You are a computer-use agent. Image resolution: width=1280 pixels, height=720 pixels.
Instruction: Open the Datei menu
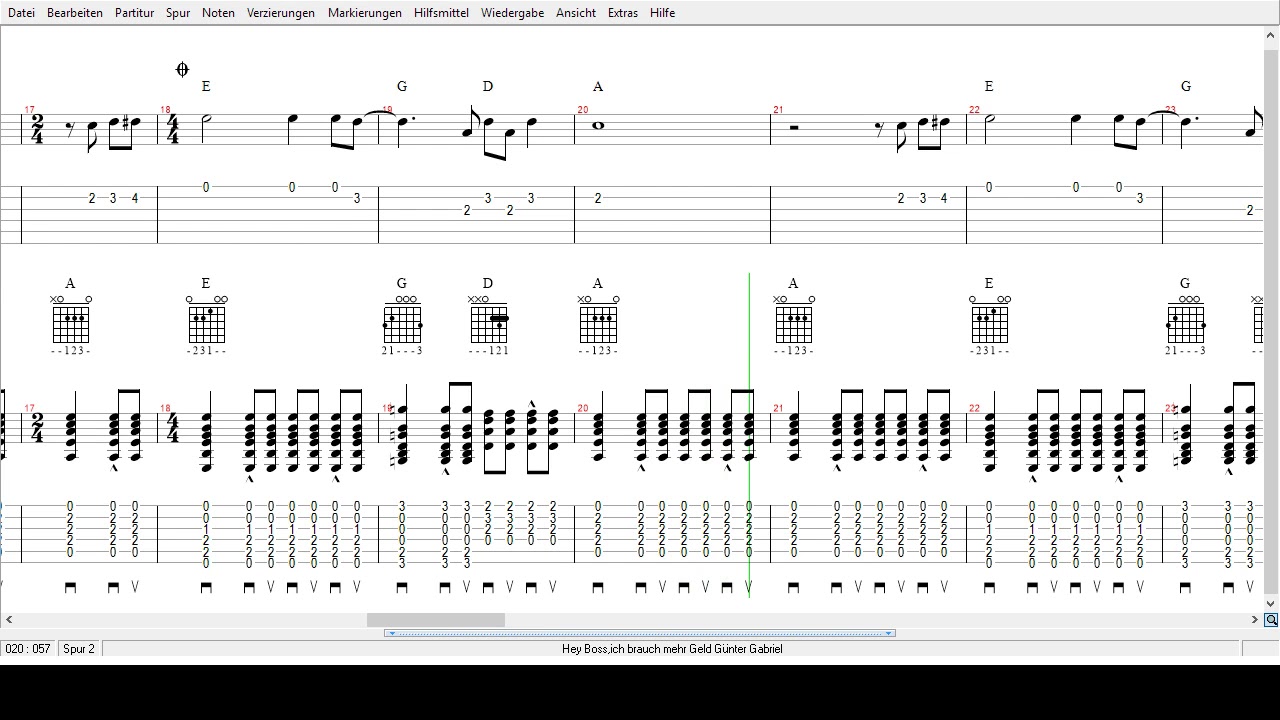click(x=21, y=13)
